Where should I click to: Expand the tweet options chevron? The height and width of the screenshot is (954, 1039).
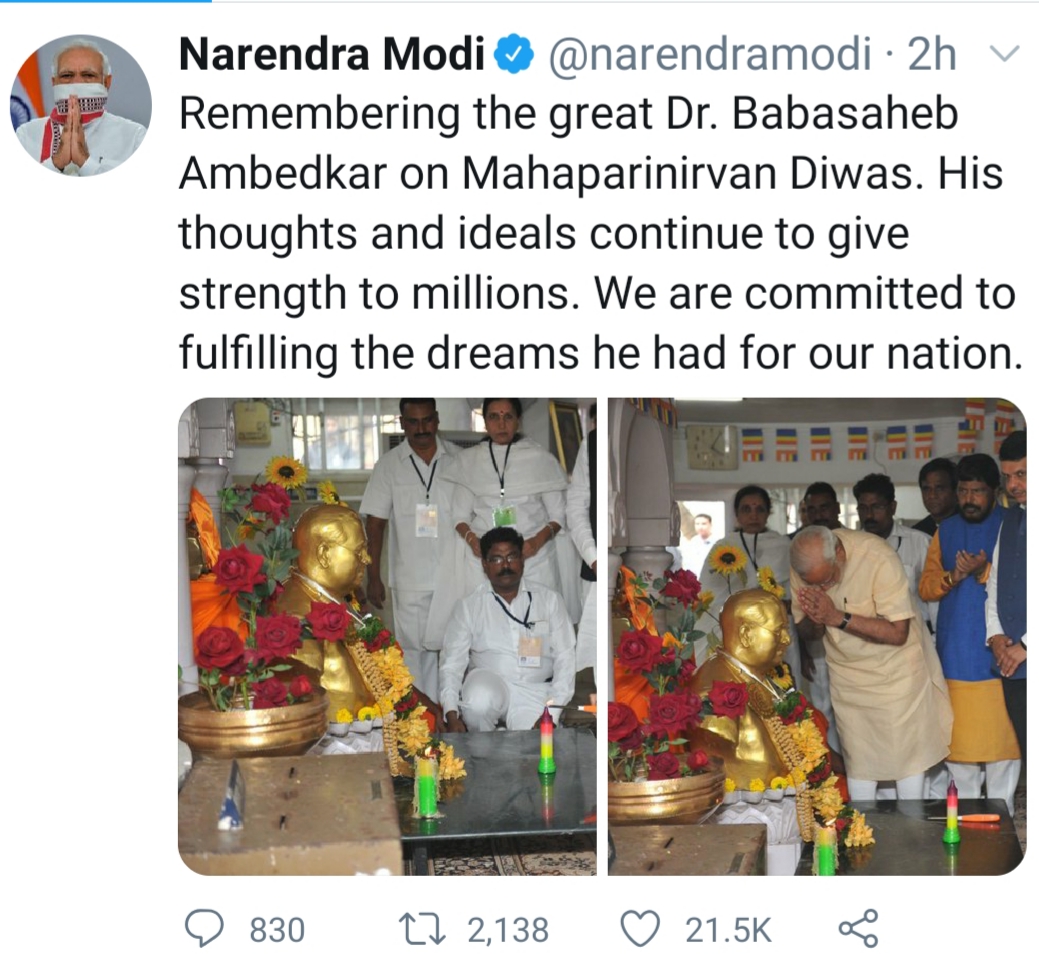pyautogui.click(x=1003, y=54)
